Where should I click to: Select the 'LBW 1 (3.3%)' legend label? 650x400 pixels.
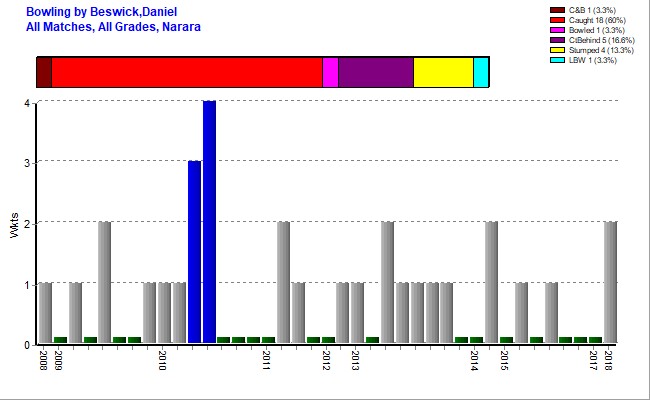[x=593, y=60]
